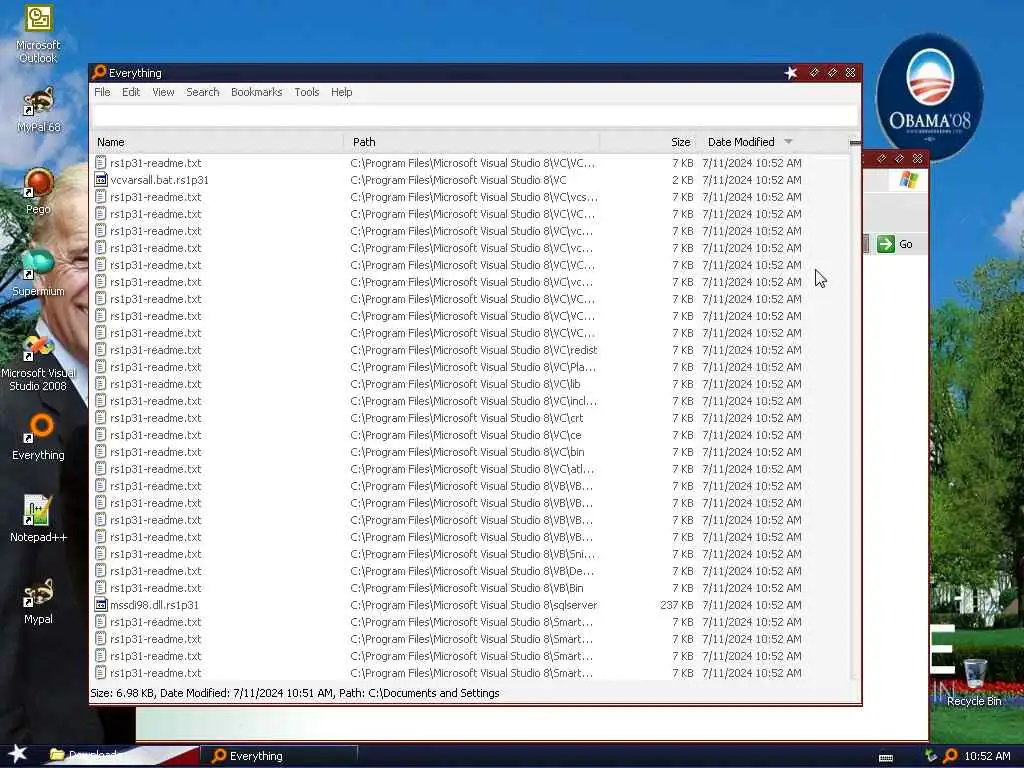Screen dimensions: 1024x768
Task: Click the star button in Everything title bar
Action: [x=791, y=72]
